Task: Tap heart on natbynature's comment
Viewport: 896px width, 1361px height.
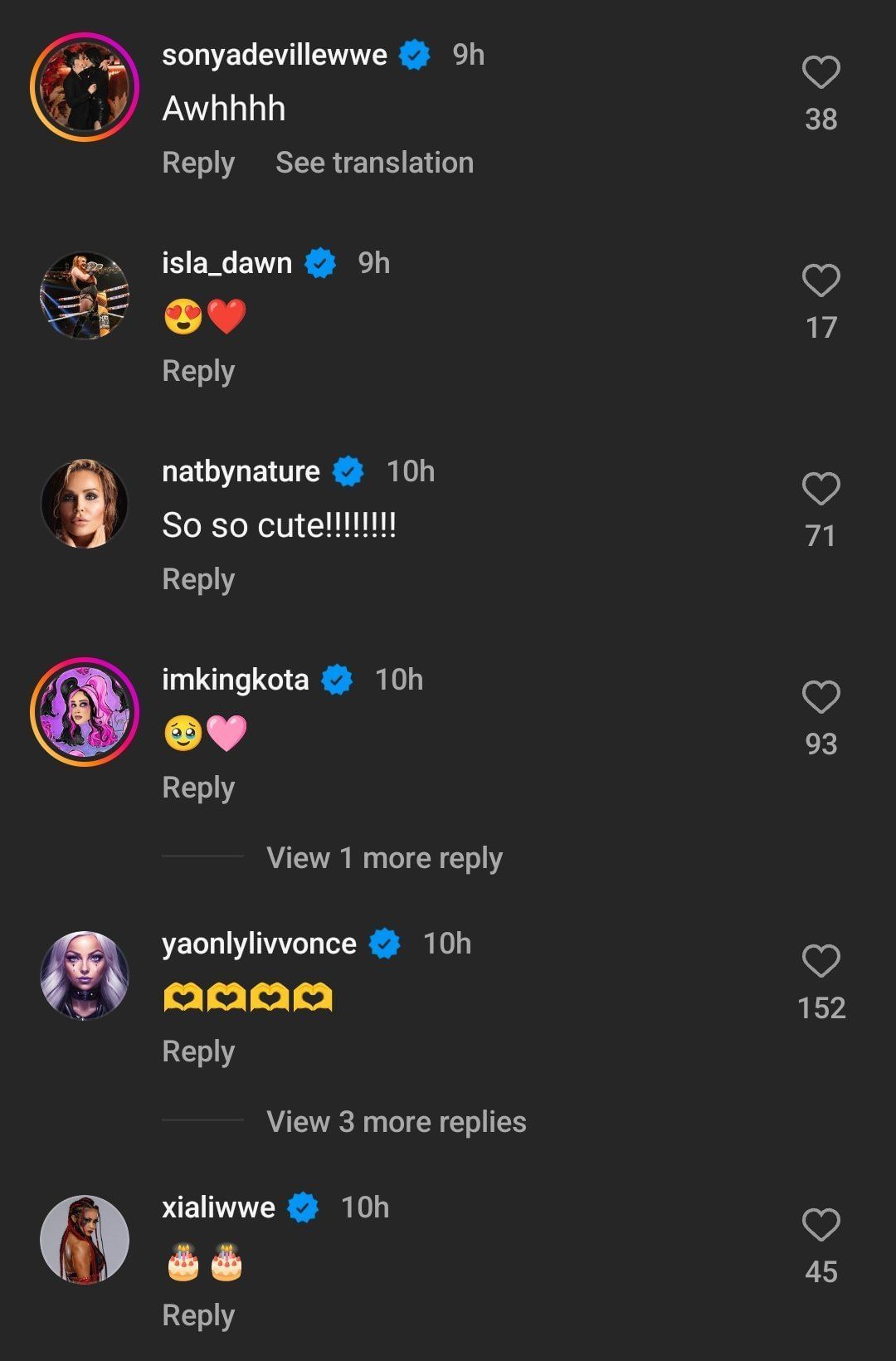Action: tap(821, 490)
